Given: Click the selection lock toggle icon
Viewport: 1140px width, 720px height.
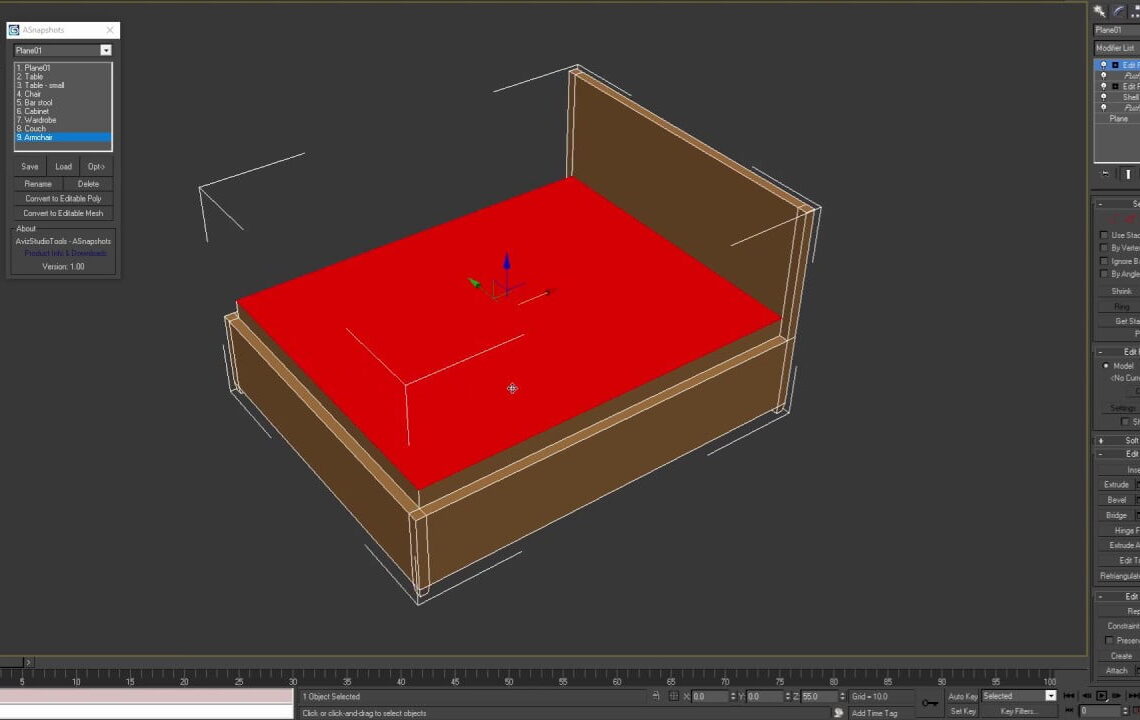Looking at the screenshot, I should tap(656, 696).
